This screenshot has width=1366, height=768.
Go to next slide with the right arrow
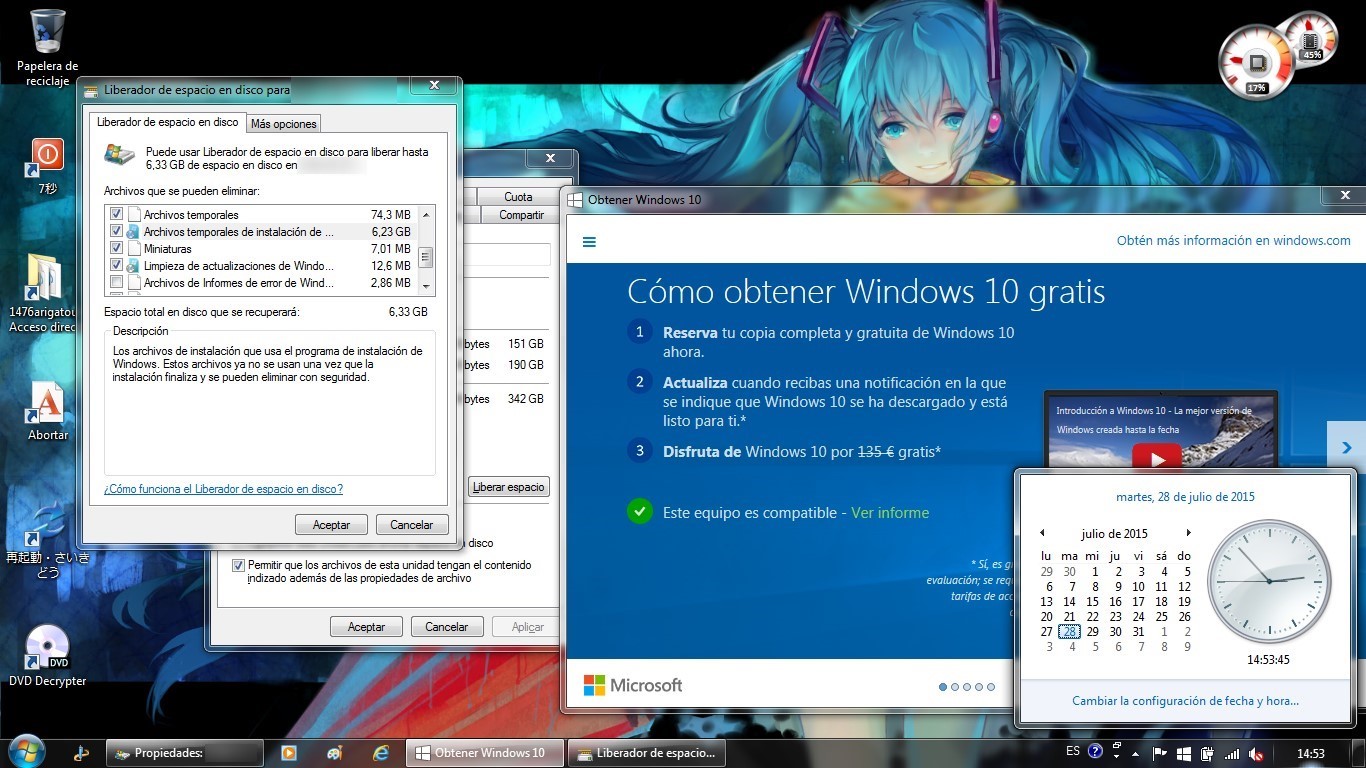[1346, 447]
